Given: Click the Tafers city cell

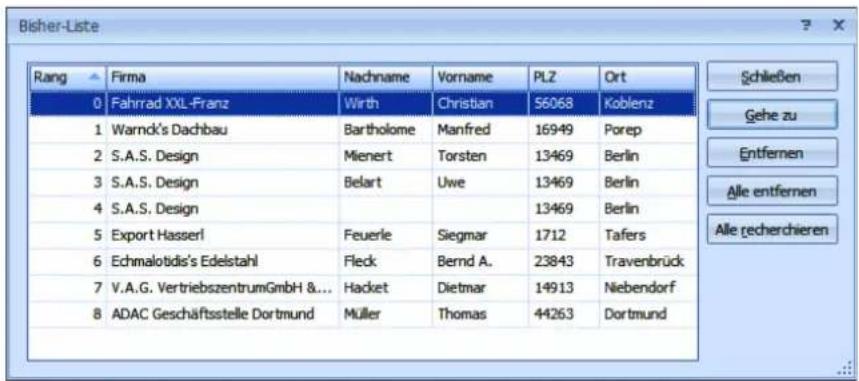Looking at the screenshot, I should coord(648,235).
